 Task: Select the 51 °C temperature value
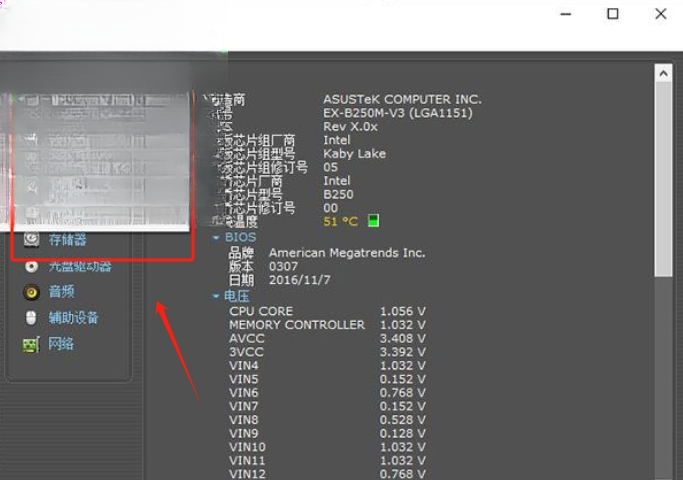(x=341, y=221)
